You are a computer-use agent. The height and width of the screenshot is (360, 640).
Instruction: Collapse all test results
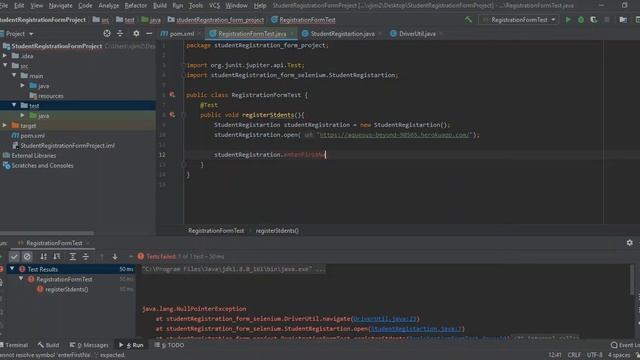point(86,256)
